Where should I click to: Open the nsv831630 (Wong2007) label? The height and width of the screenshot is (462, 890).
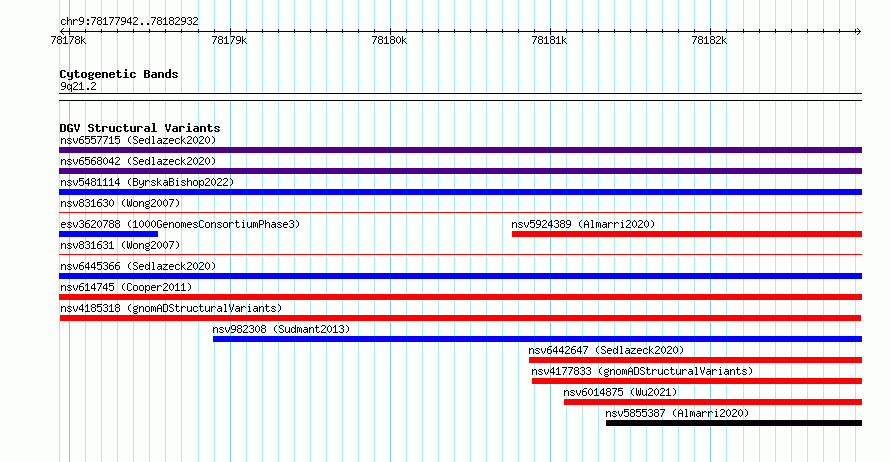(x=120, y=203)
